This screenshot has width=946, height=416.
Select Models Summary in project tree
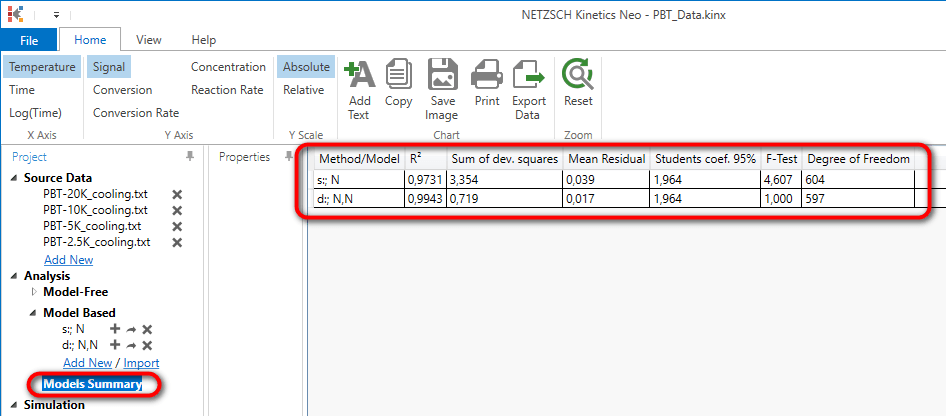click(x=92, y=384)
